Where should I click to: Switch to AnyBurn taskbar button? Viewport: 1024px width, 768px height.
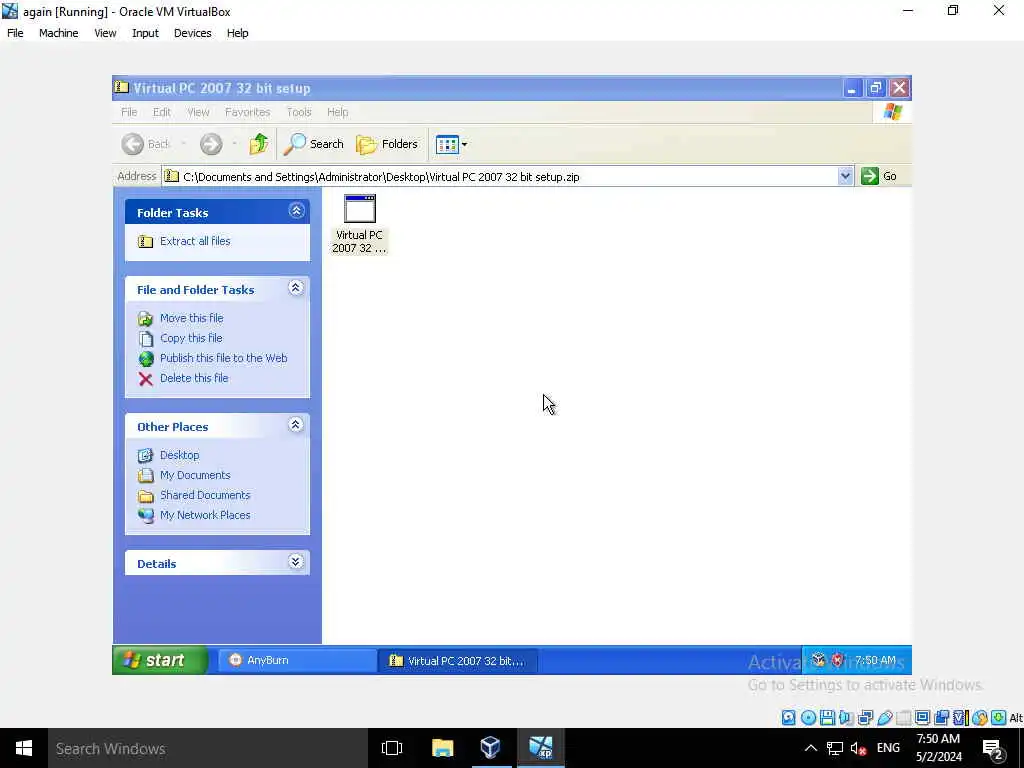297,660
